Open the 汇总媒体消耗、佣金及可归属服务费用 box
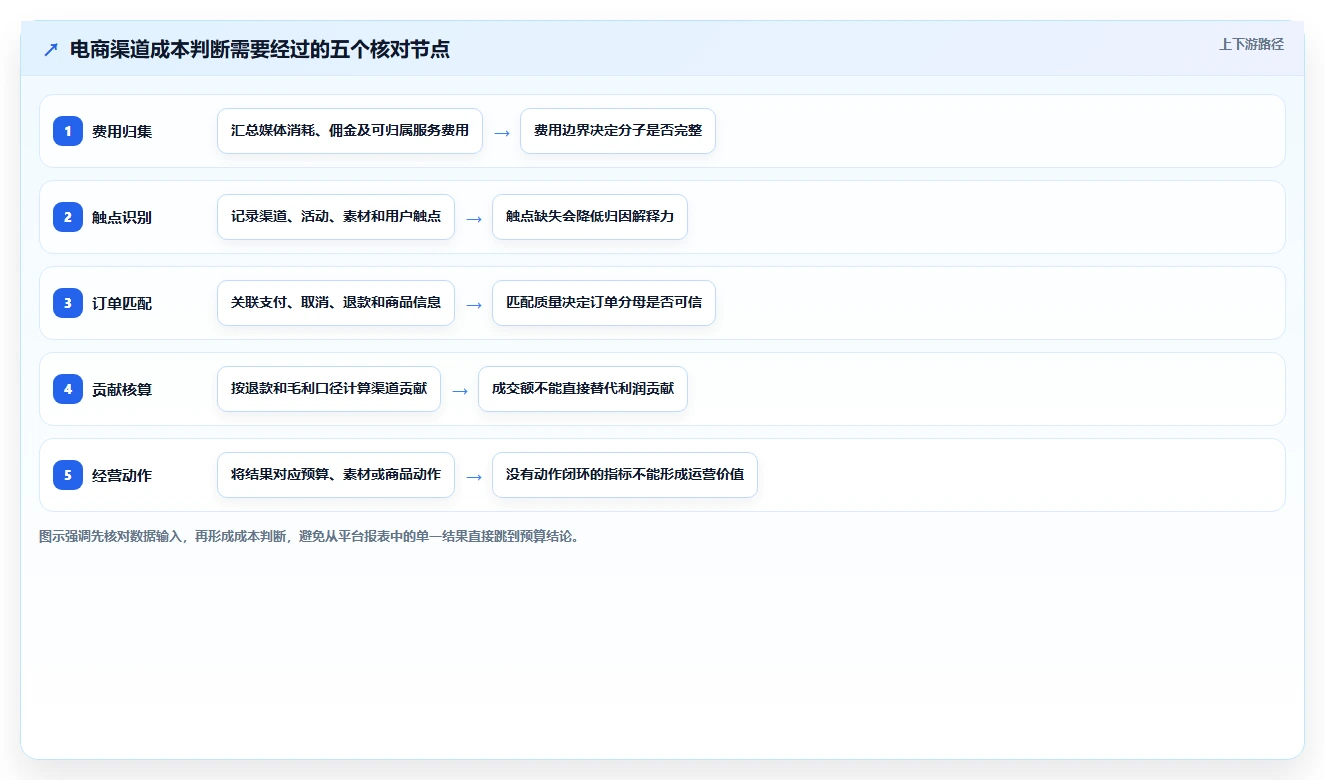Screen dimensions: 1325x780 pyautogui.click(x=350, y=131)
